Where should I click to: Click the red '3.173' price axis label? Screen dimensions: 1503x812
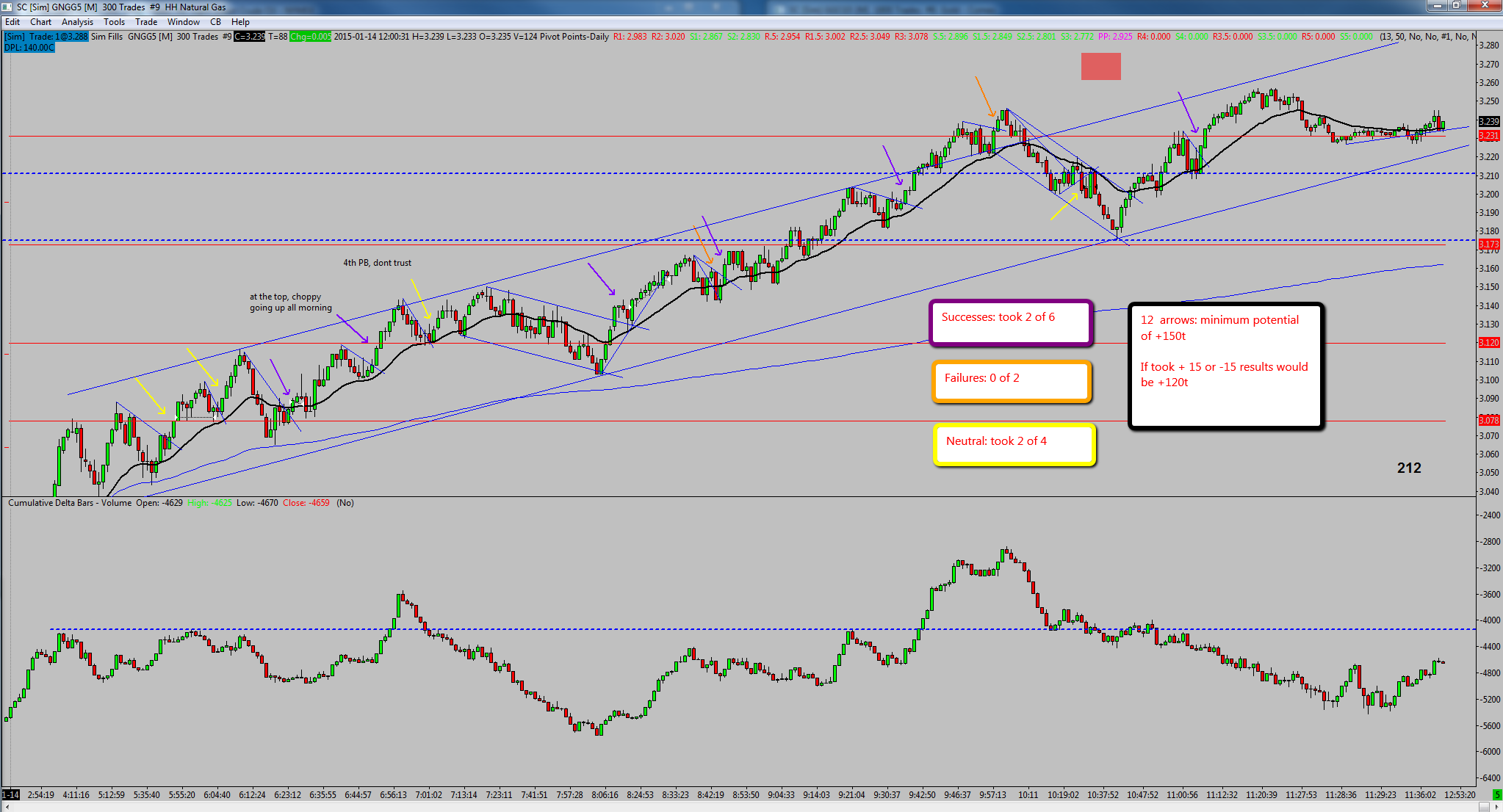pos(1489,244)
